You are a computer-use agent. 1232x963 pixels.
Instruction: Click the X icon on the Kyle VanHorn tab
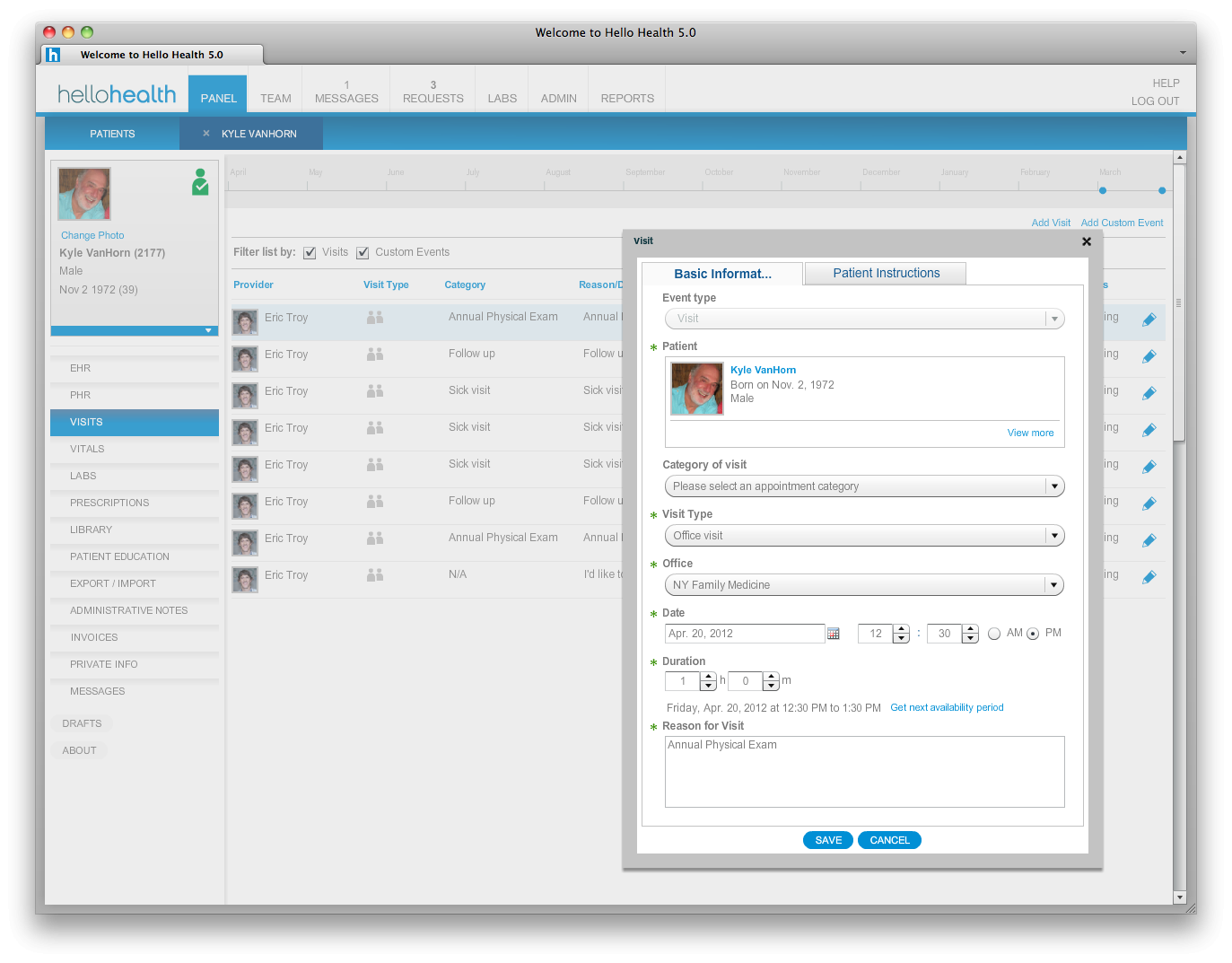tap(205, 133)
